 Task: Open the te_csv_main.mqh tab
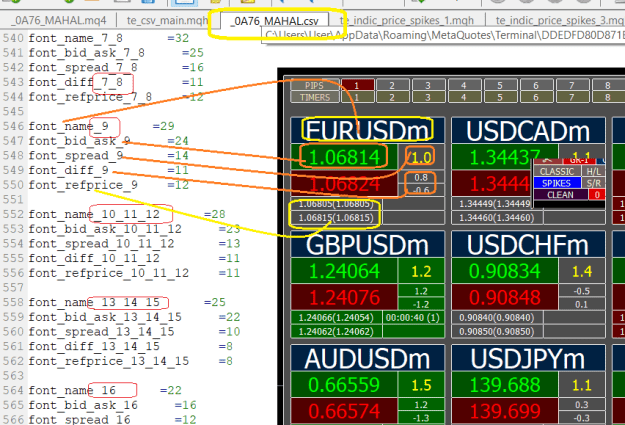(x=168, y=20)
